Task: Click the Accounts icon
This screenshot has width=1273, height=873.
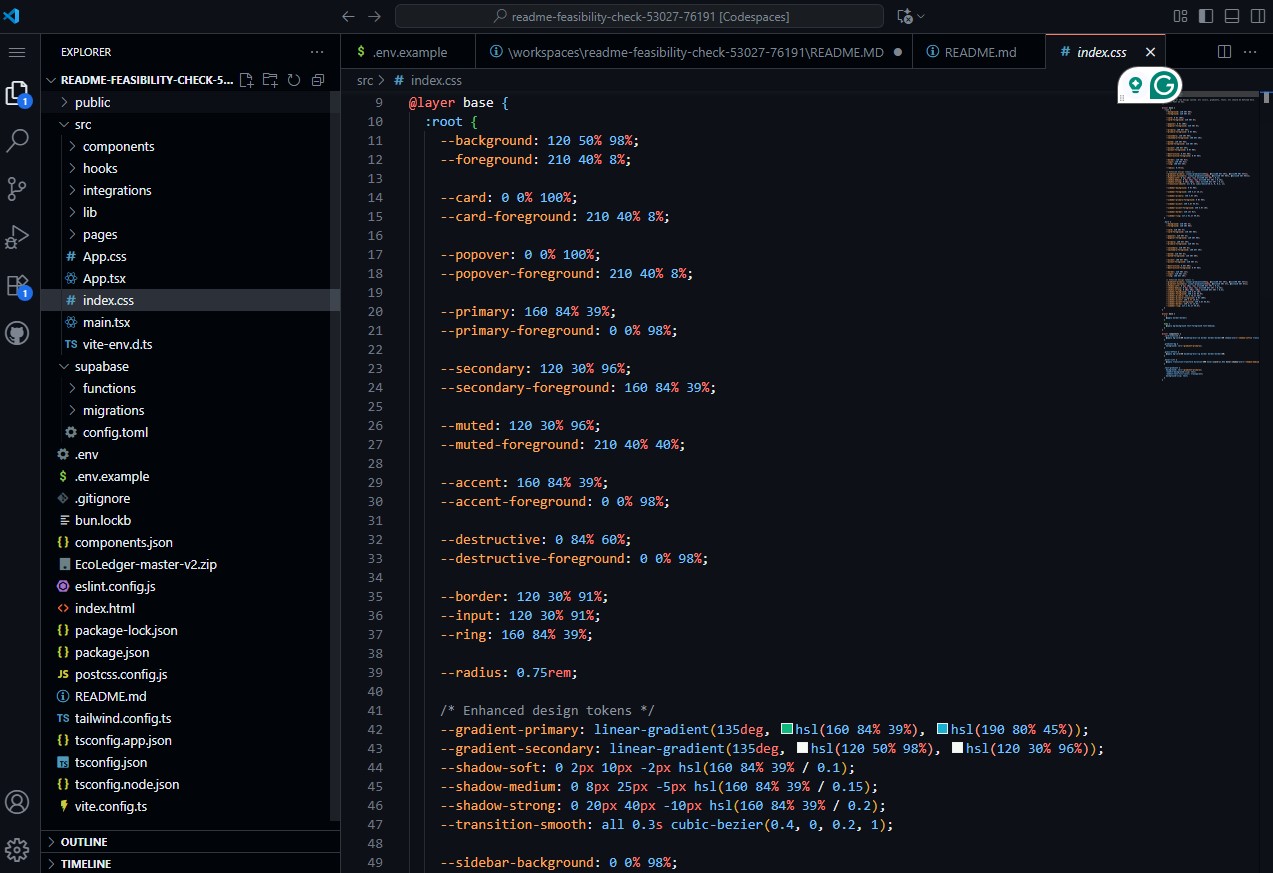Action: coord(17,802)
